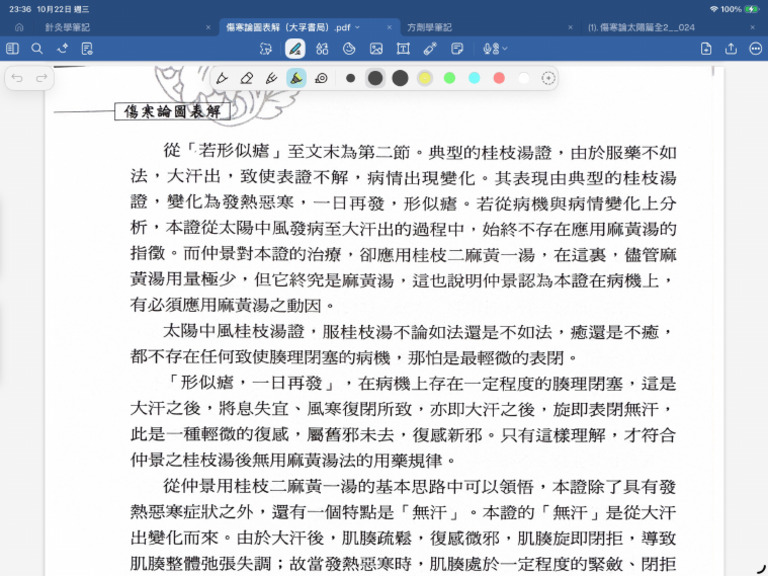Choose the tape tool
This screenshot has width=768, height=576.
tap(321, 78)
